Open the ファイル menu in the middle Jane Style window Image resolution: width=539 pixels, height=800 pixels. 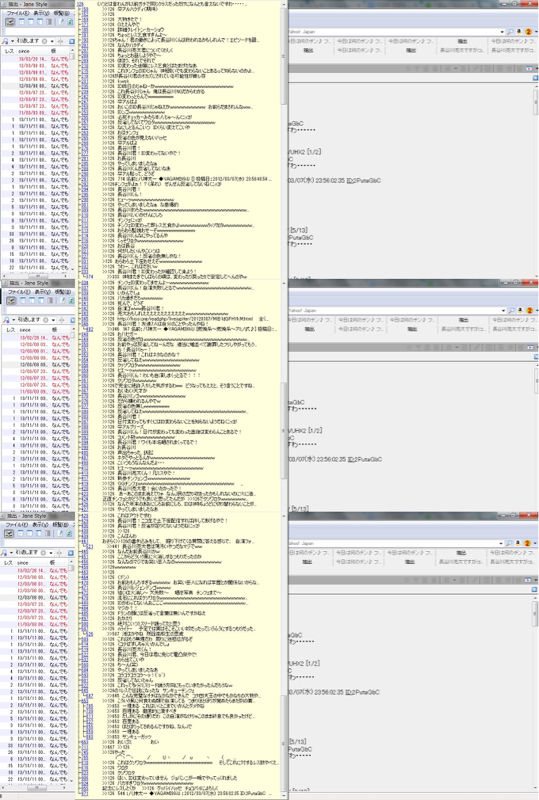click(x=17, y=292)
